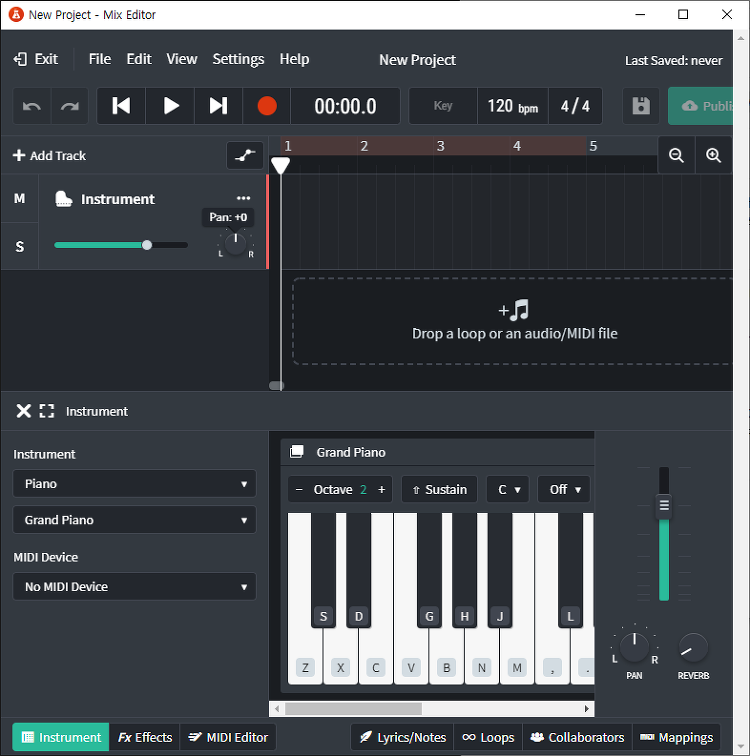Click the 4/4 time signature button
Screen dimensions: 750x756
coord(575,106)
